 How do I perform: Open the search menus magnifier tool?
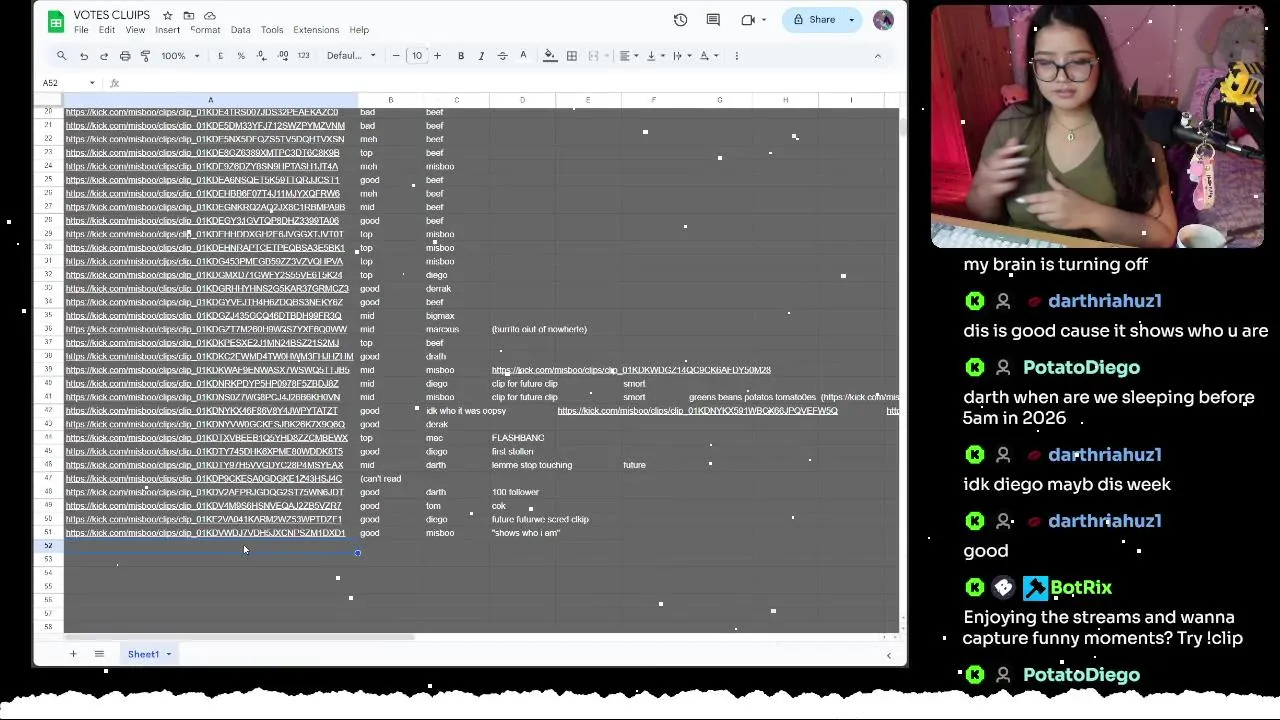(x=61, y=56)
